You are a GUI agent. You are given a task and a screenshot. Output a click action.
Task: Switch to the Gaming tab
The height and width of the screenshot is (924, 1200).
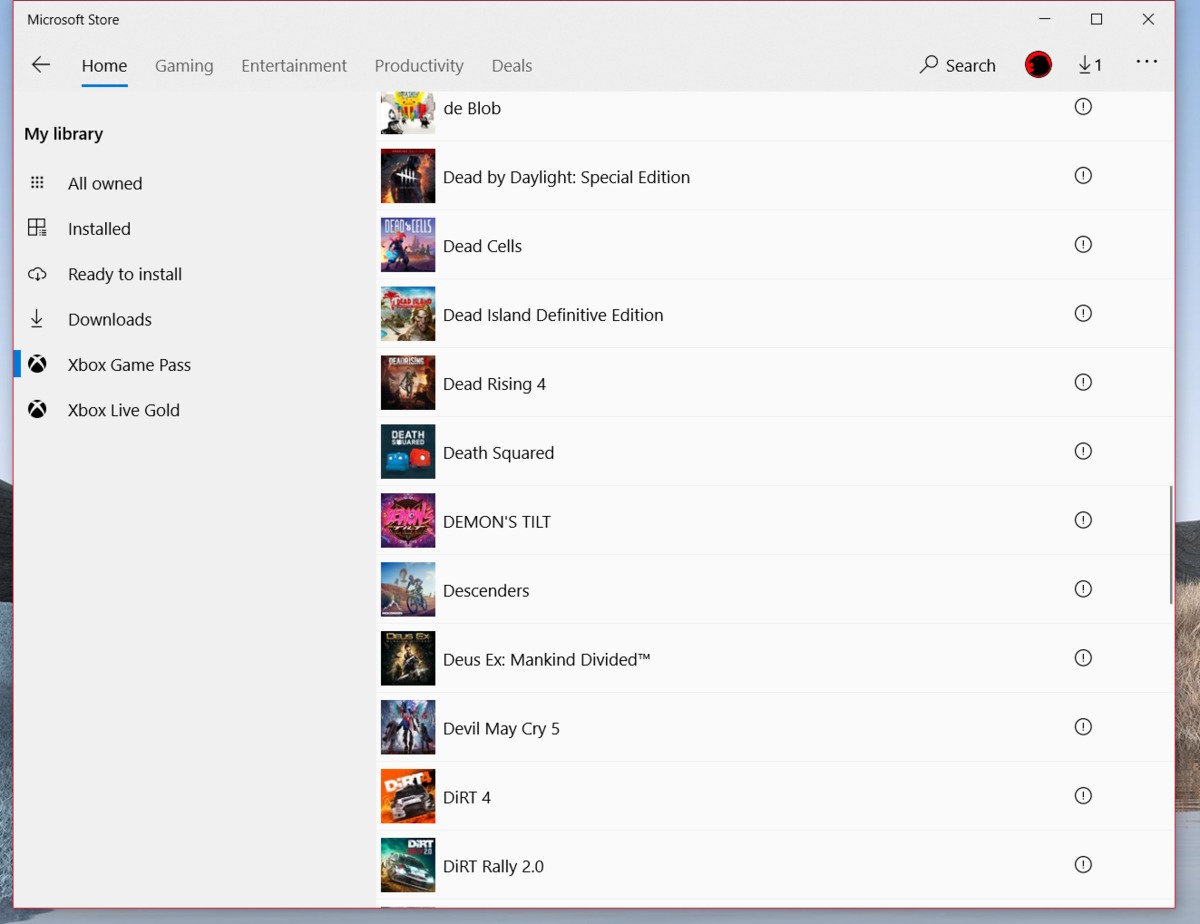click(184, 66)
